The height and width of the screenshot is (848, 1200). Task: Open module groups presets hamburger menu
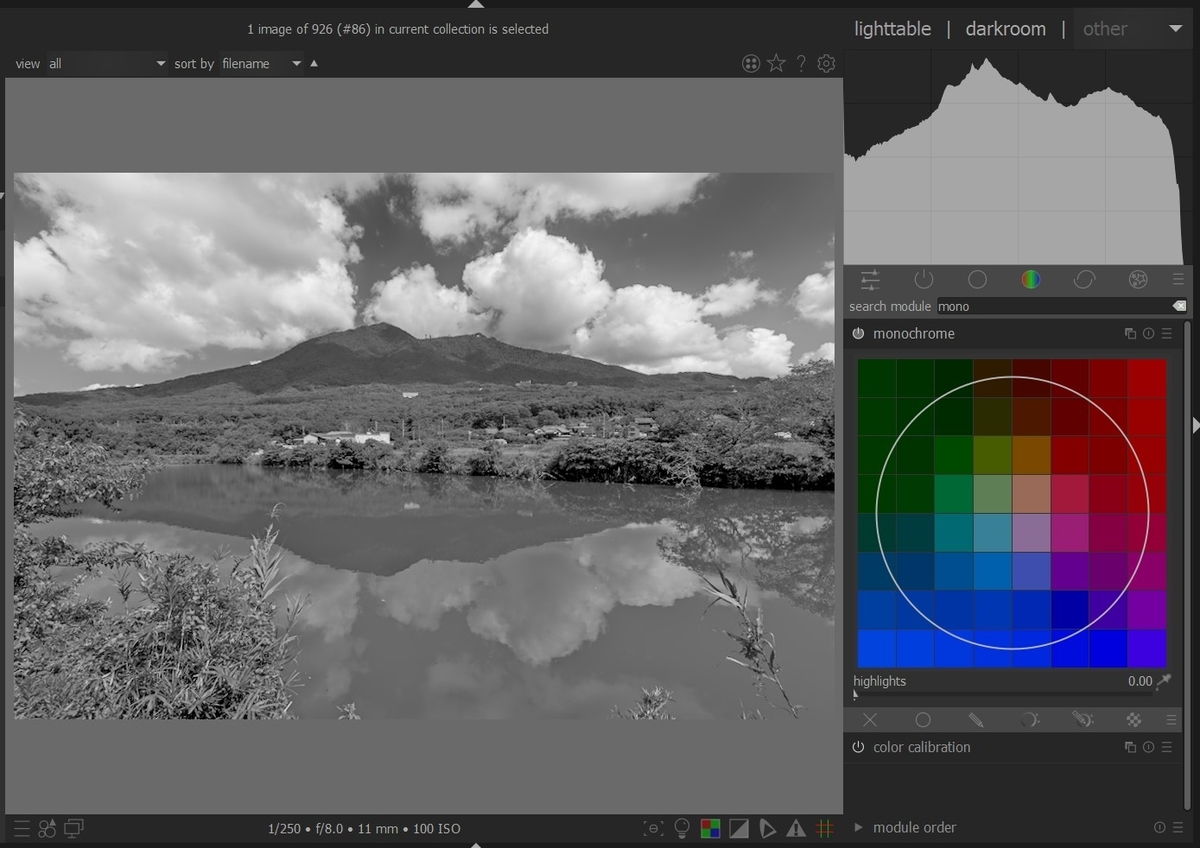1178,280
